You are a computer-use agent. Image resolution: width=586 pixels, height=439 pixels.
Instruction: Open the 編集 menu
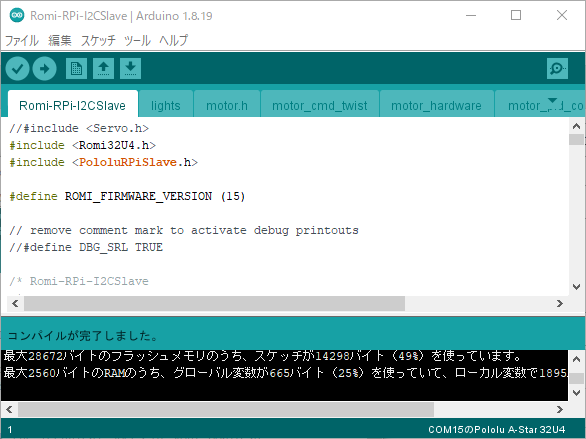60,40
